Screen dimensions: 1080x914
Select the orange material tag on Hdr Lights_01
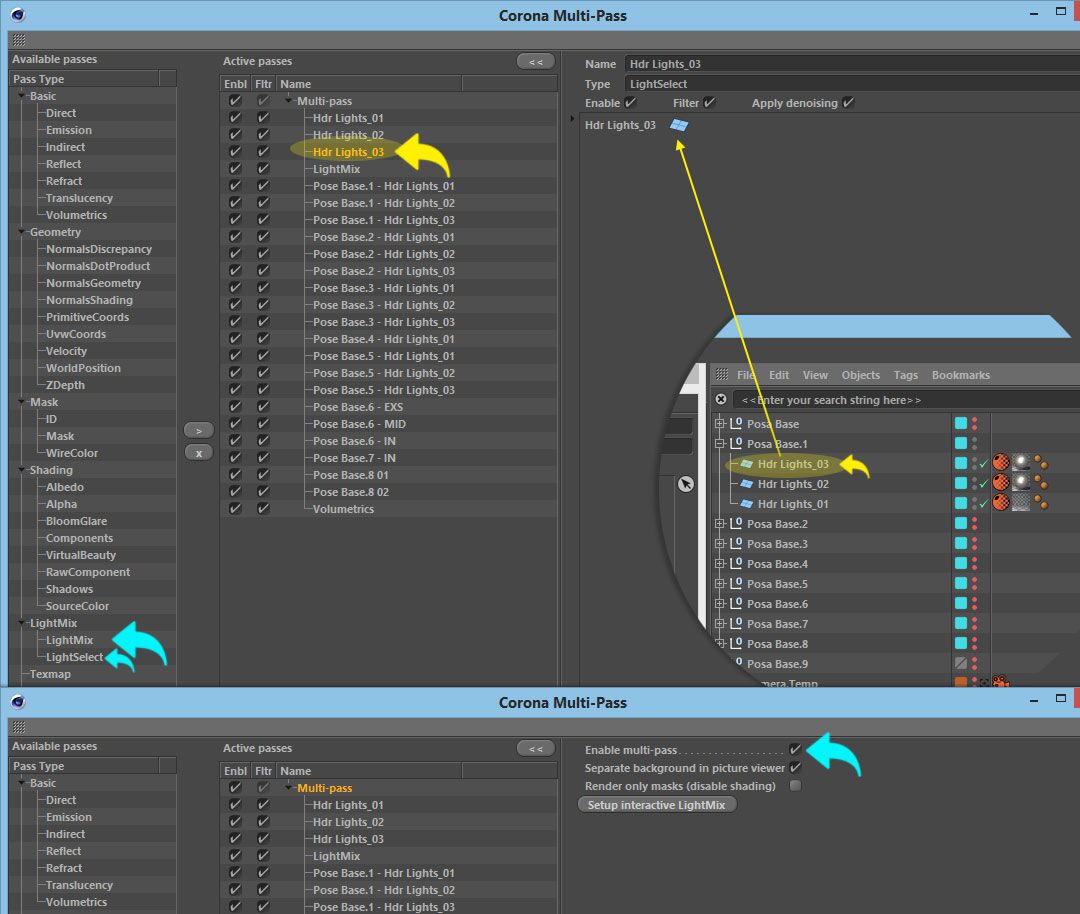(1001, 502)
